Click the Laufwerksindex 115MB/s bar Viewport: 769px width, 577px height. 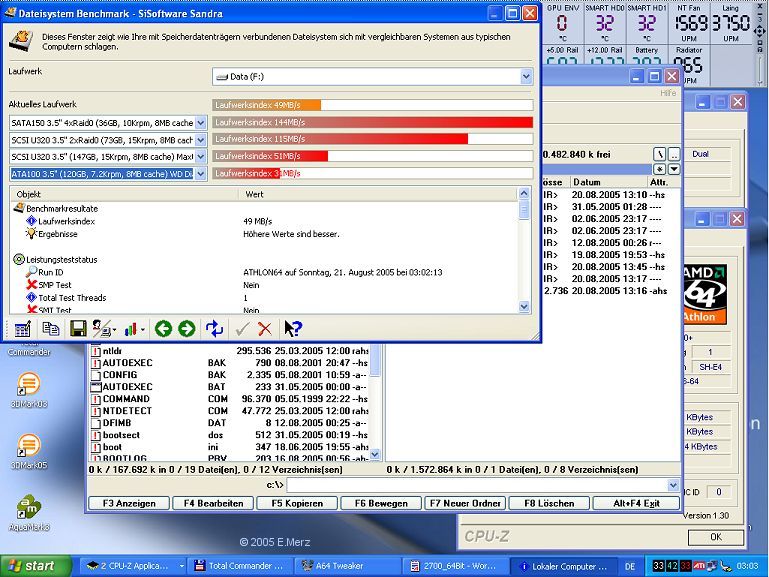pos(340,139)
